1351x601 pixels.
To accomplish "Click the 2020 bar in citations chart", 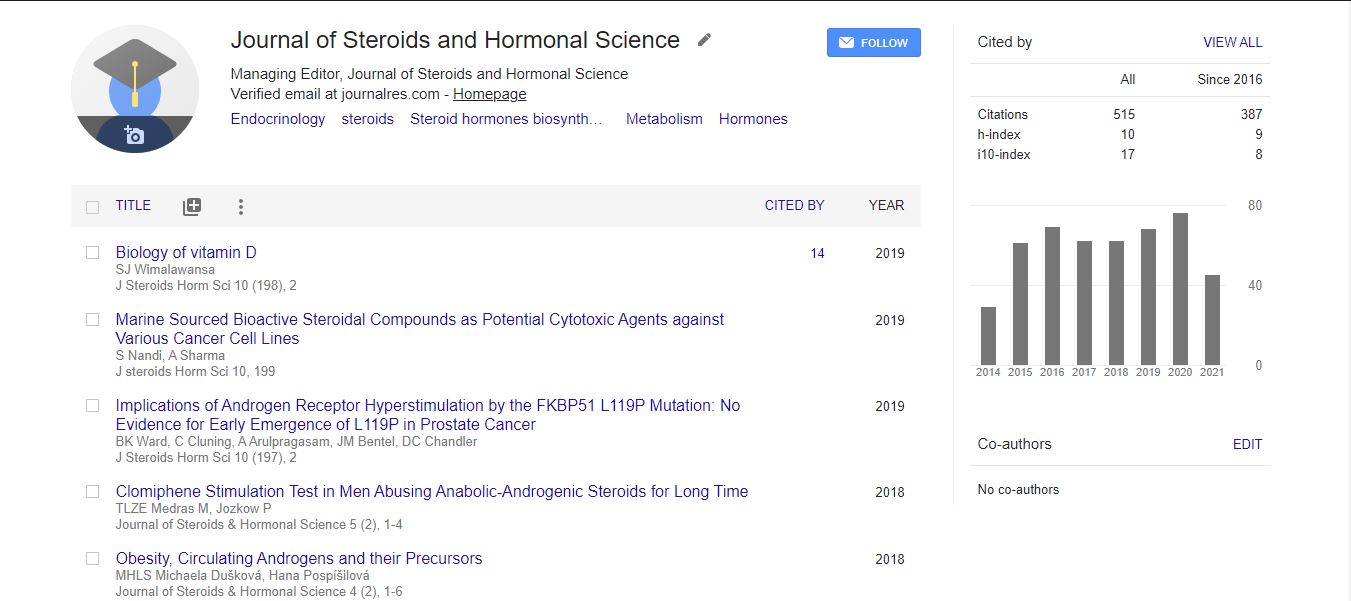I will 1180,290.
